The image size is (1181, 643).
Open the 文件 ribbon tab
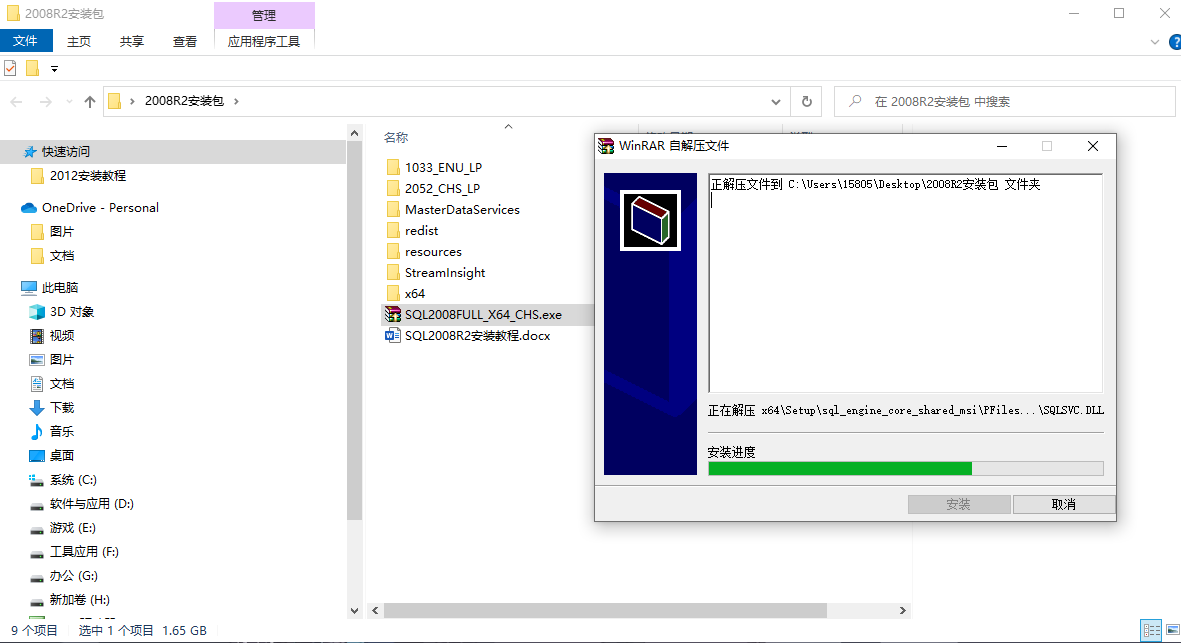(26, 41)
